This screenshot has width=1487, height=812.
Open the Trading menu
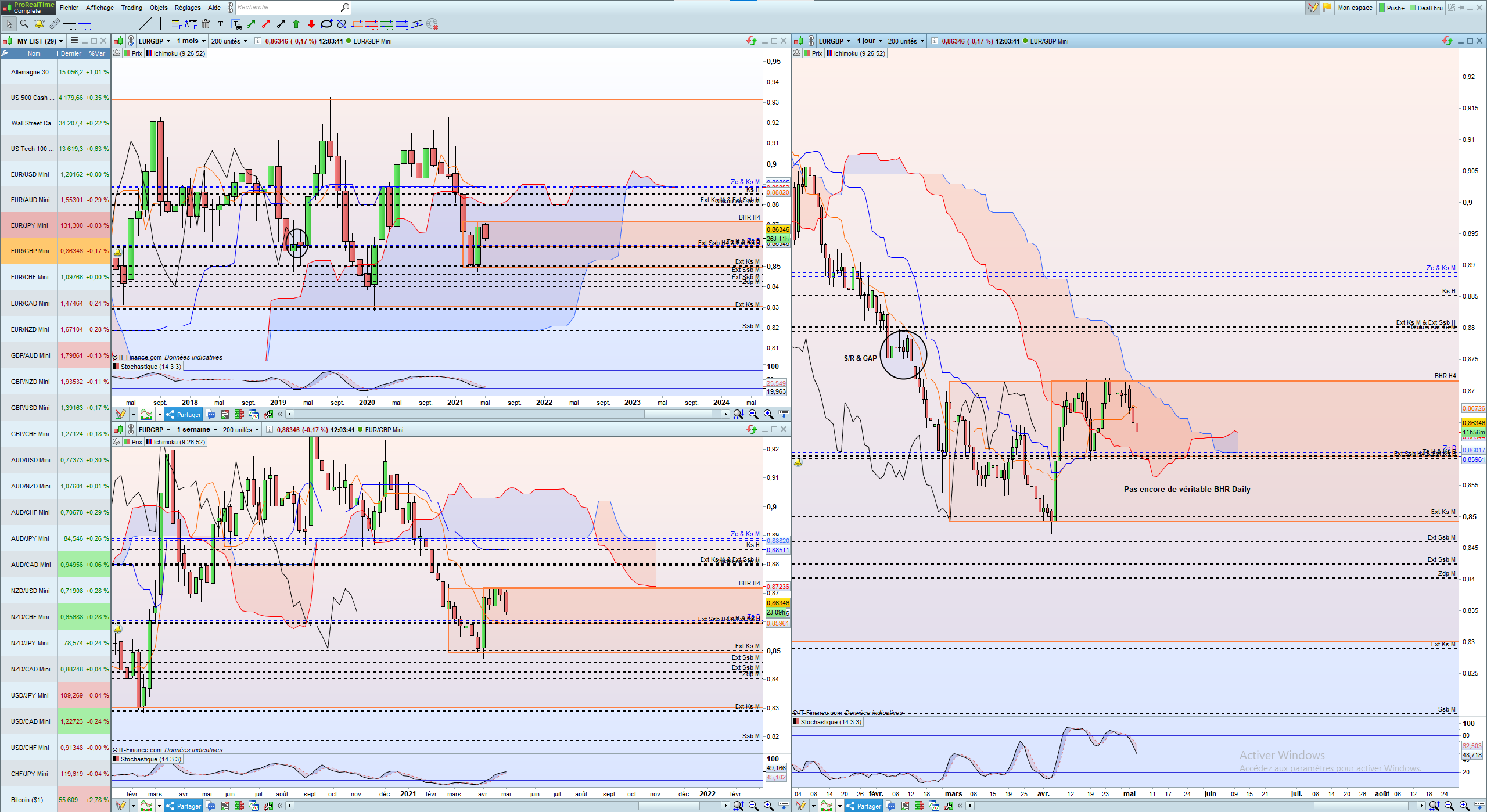tap(131, 8)
